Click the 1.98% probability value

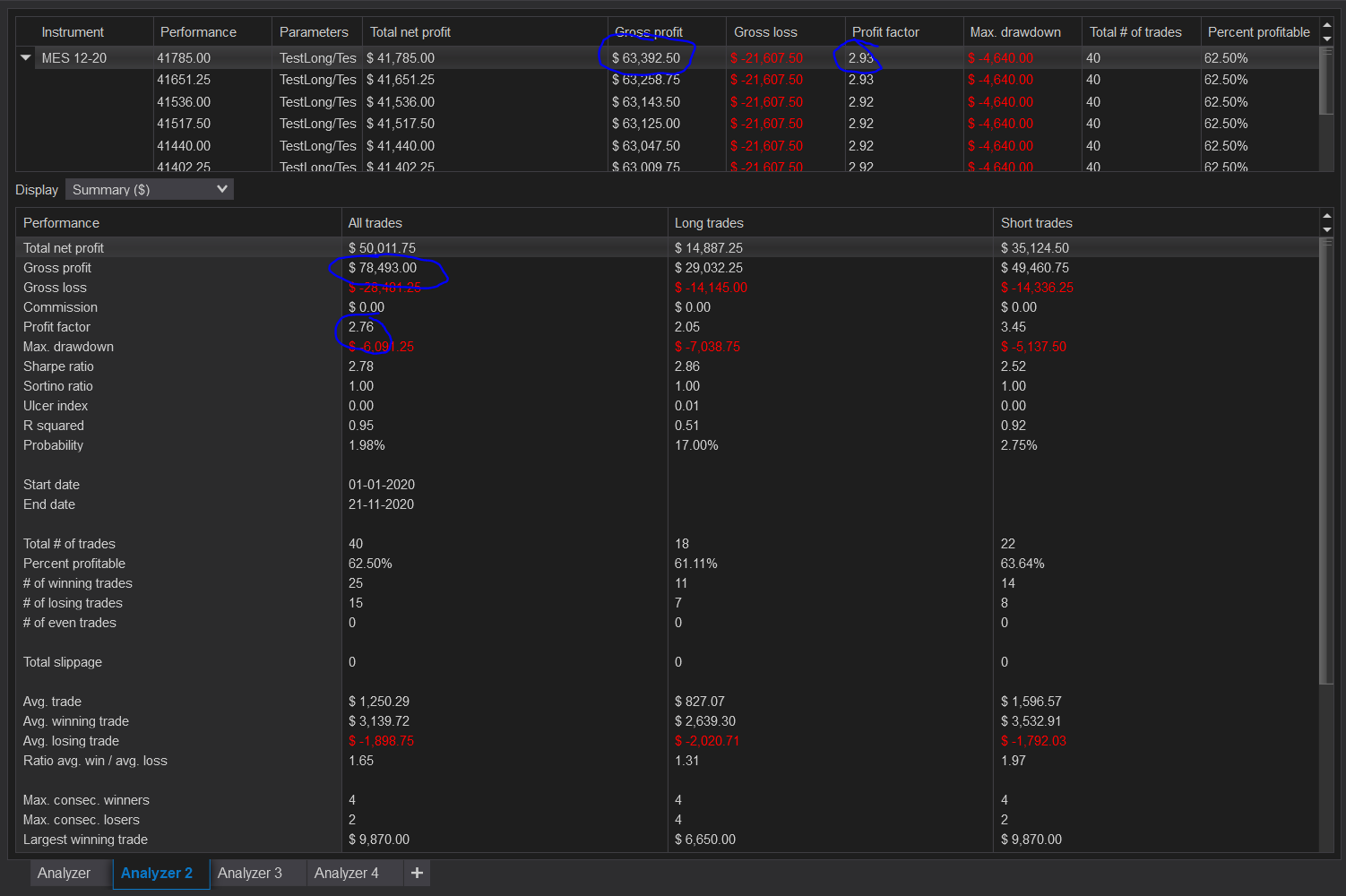coord(367,445)
